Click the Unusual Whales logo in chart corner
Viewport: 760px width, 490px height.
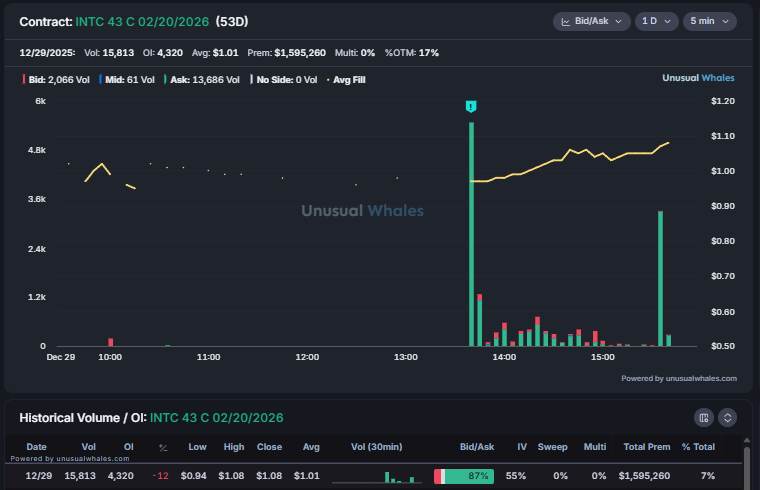698,78
